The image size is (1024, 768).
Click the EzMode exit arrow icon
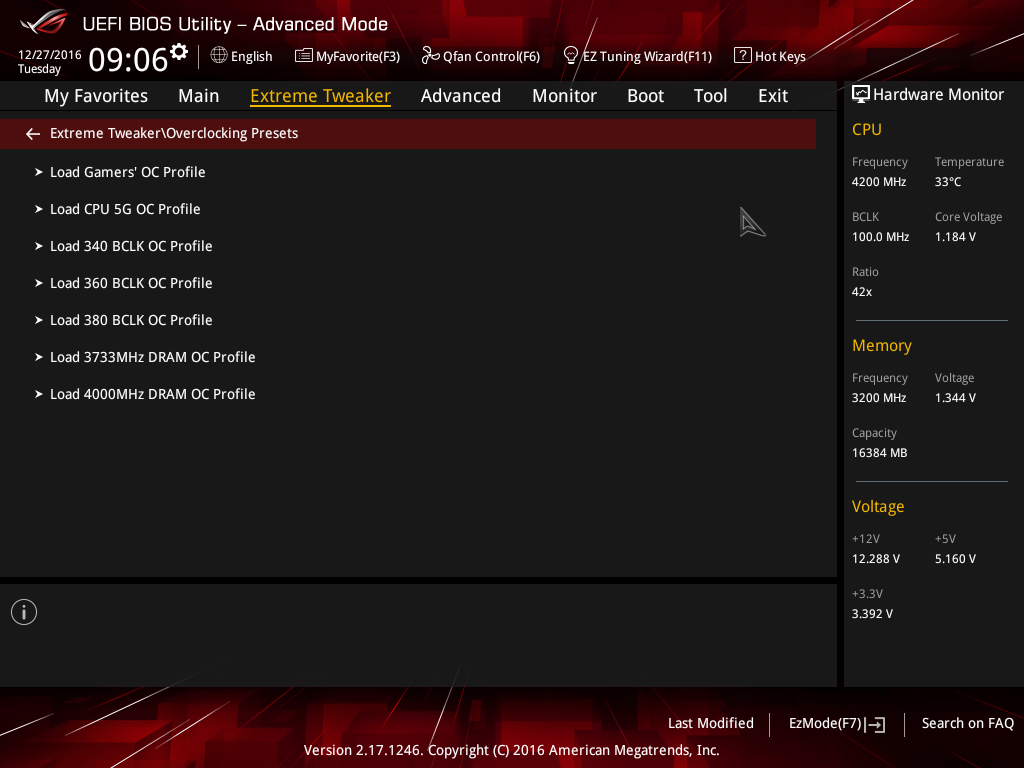(875, 724)
